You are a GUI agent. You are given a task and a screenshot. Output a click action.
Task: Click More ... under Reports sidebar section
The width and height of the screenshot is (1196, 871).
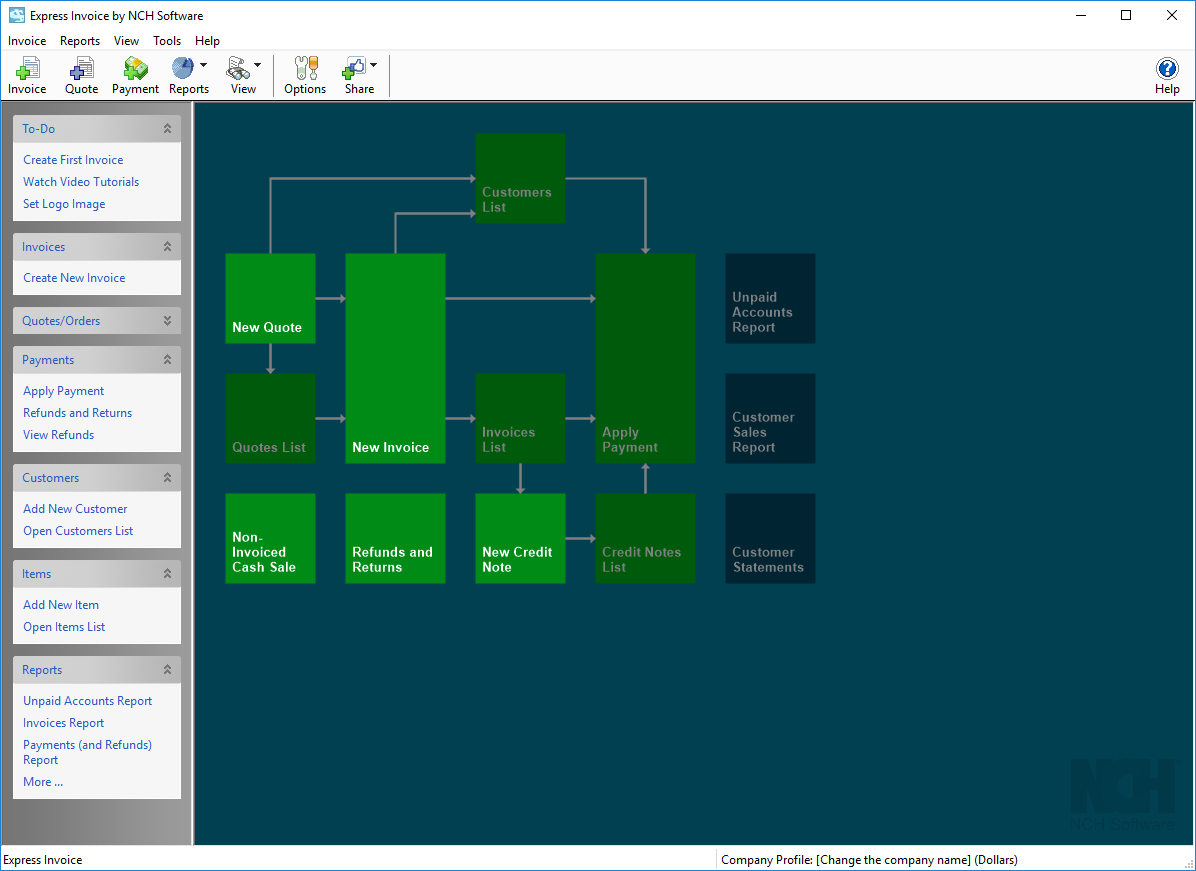point(42,781)
